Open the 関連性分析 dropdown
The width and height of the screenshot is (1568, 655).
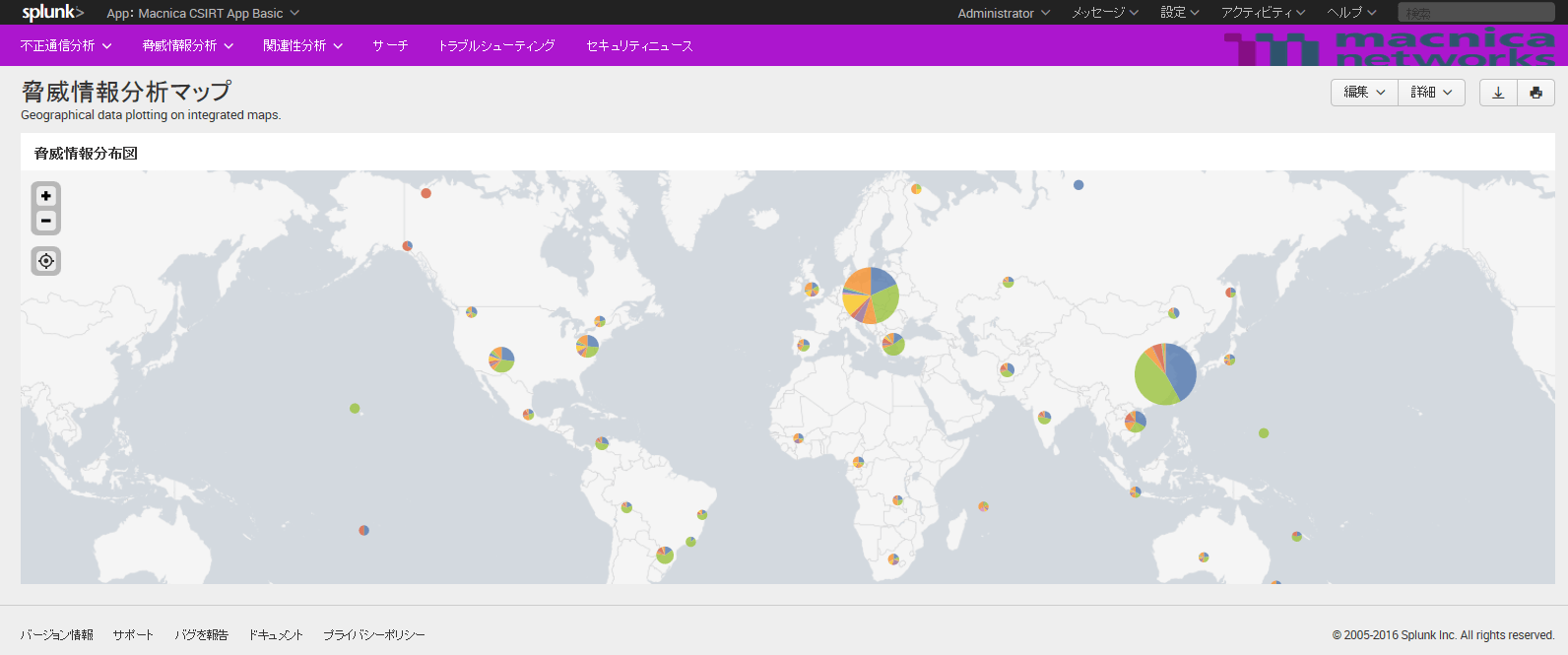tap(302, 46)
